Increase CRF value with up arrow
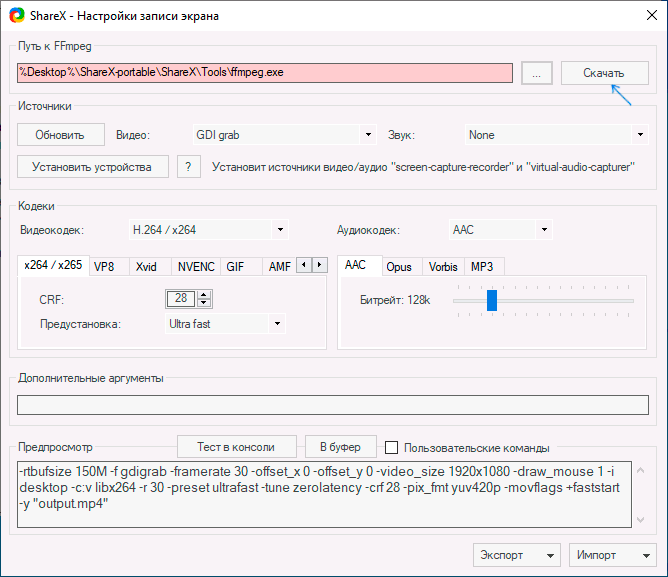 [x=205, y=295]
